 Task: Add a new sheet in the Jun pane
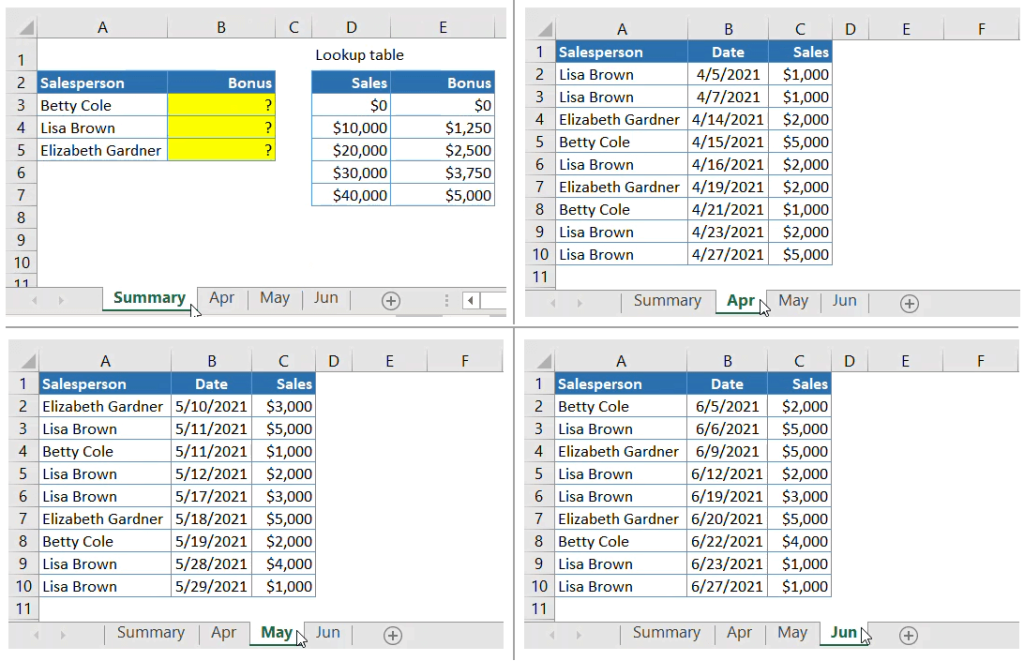[x=908, y=635]
